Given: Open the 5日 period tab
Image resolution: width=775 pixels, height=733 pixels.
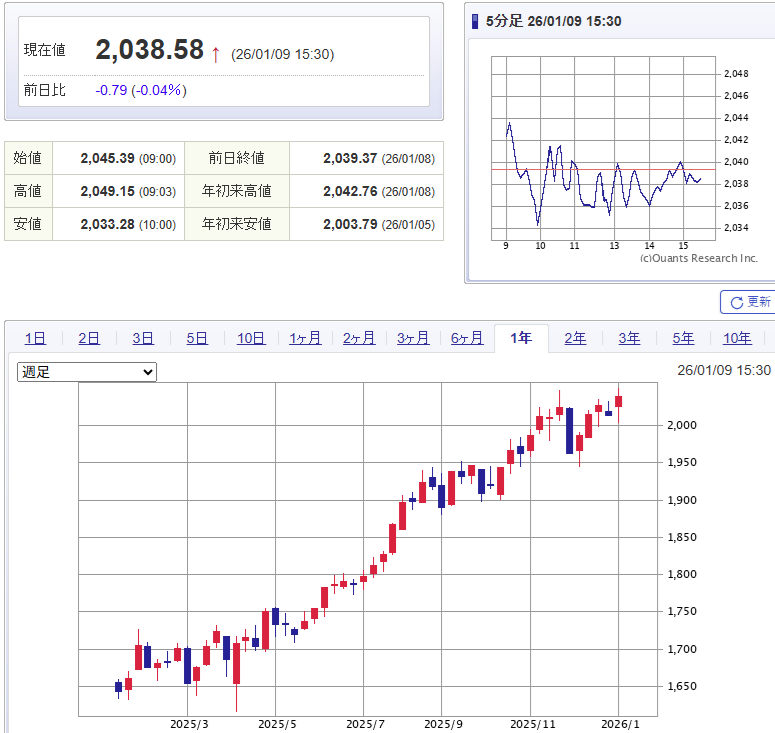Looking at the screenshot, I should [x=197, y=338].
